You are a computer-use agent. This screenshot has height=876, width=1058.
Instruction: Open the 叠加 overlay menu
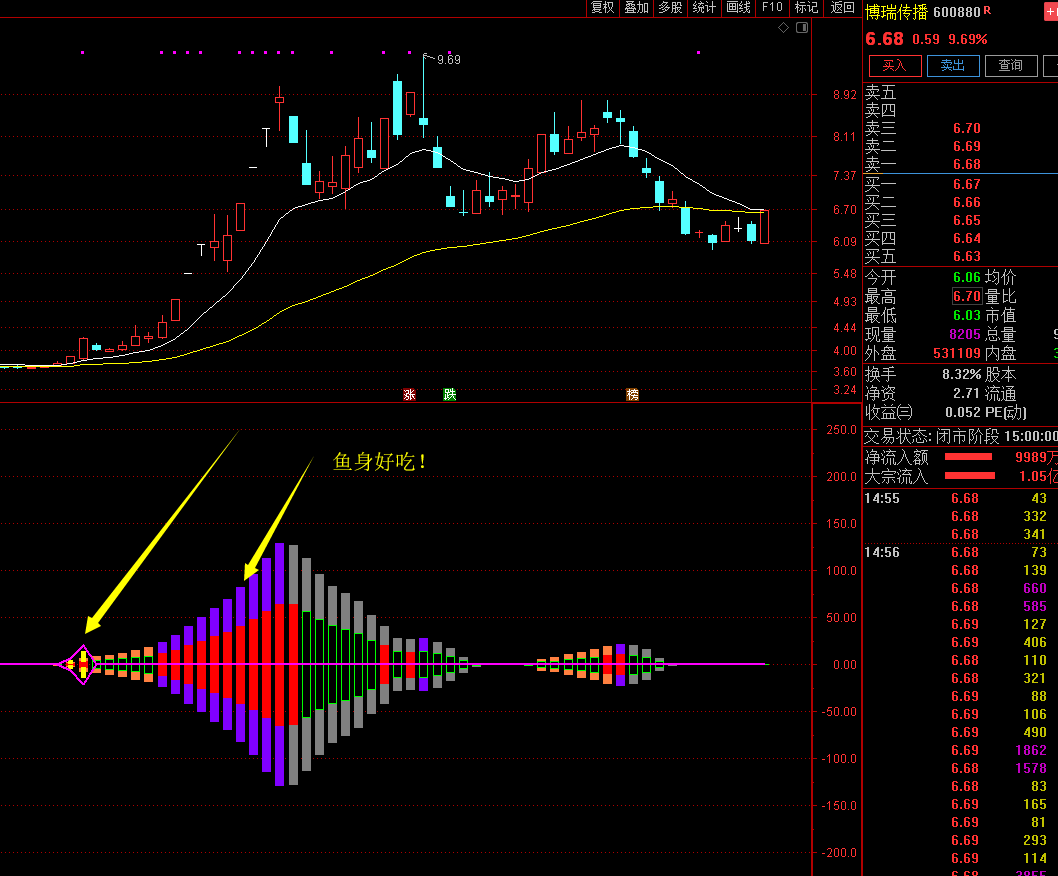point(636,8)
